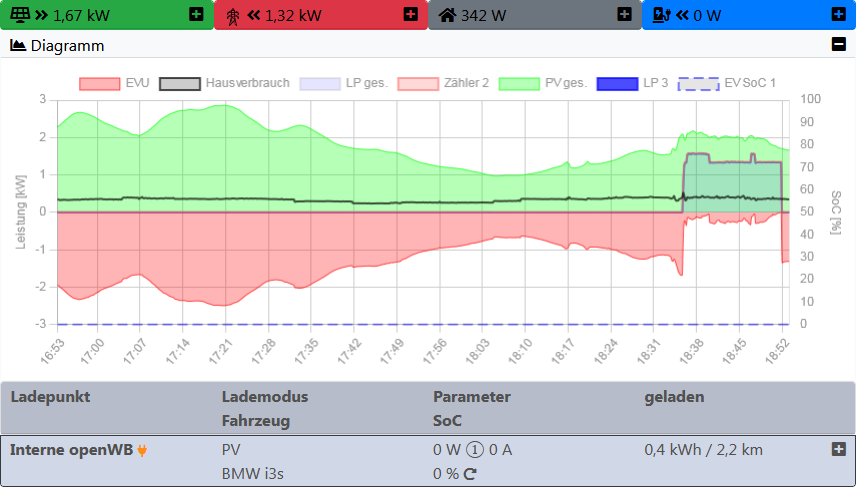This screenshot has height=487, width=856.
Task: Click the house consumption icon
Action: [x=447, y=15]
